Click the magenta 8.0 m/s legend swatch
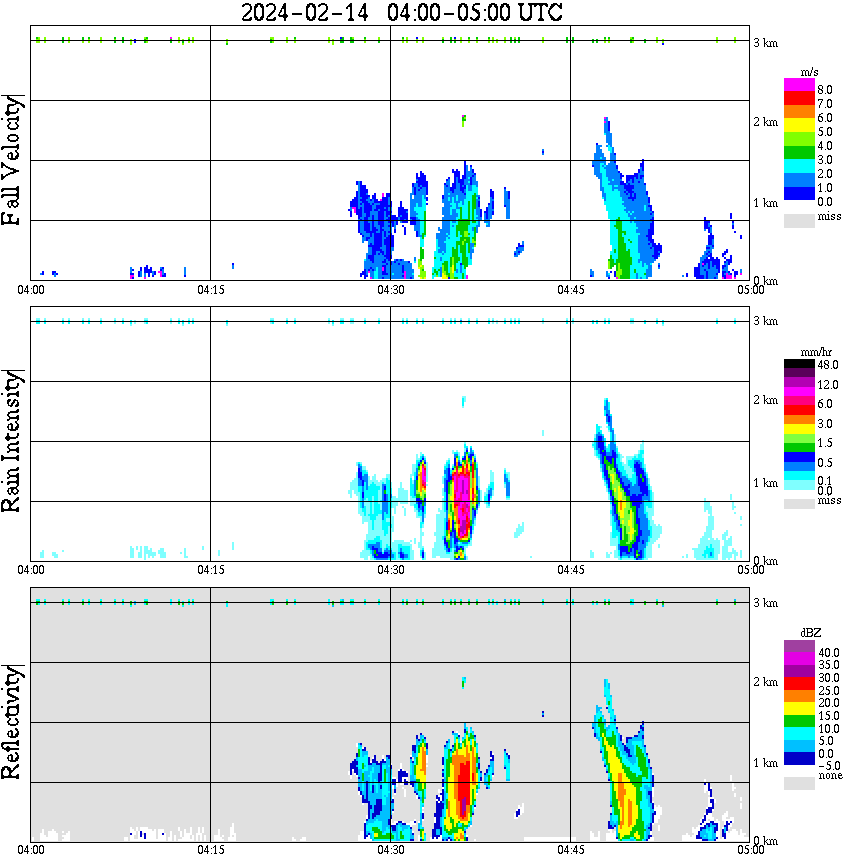Image resolution: width=850 pixels, height=868 pixels. 799,85
